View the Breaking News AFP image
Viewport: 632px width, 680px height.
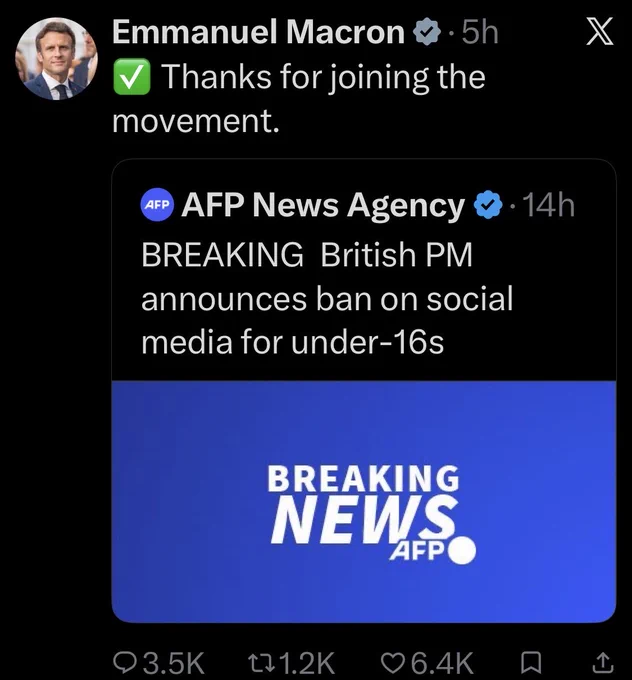point(363,501)
